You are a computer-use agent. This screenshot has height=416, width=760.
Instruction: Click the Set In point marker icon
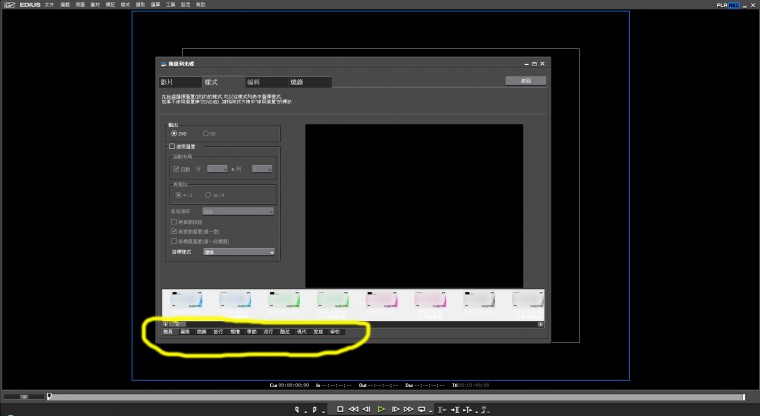click(x=297, y=410)
